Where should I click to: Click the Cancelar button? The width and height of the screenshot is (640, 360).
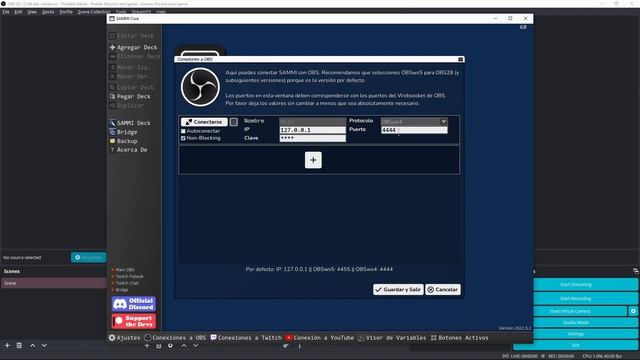443,289
